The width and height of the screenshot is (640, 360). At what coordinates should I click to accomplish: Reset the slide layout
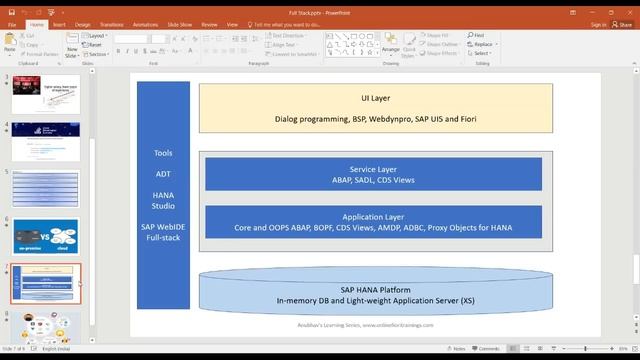tap(93, 45)
